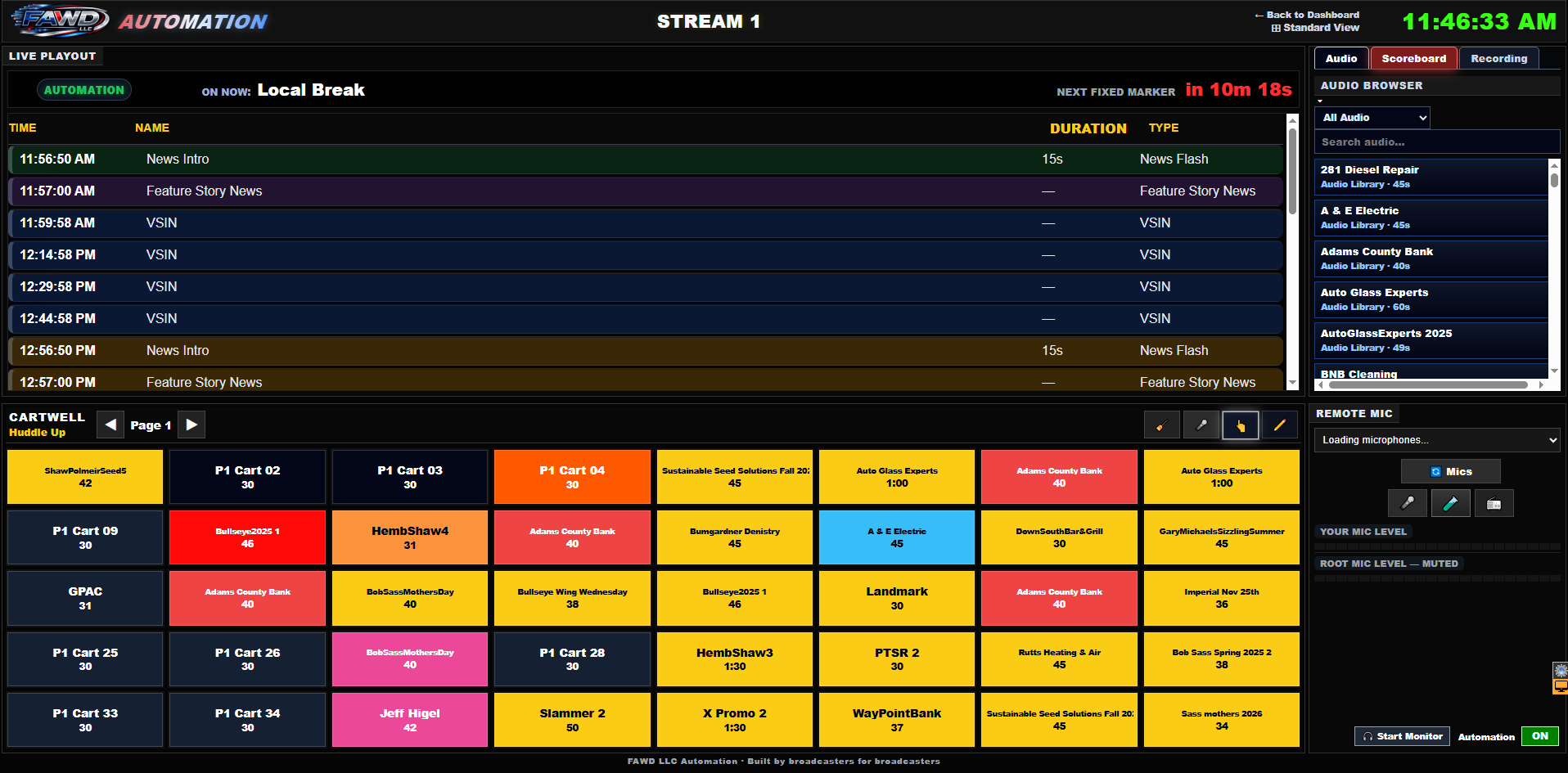The image size is (1568, 773).
Task: Select the 12:44:58 PM VSIN row
Action: [x=646, y=319]
